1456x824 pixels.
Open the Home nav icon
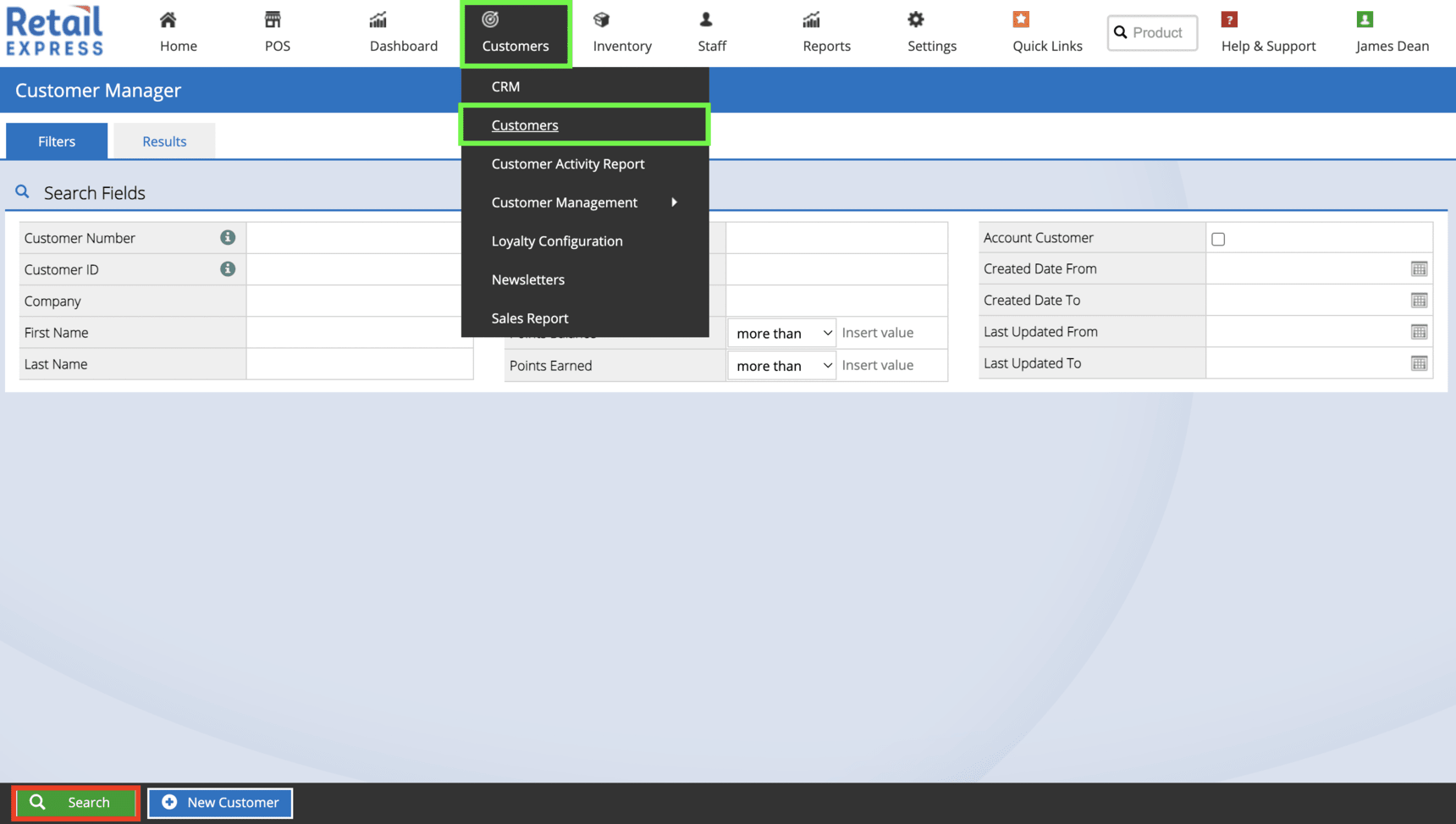(168, 19)
